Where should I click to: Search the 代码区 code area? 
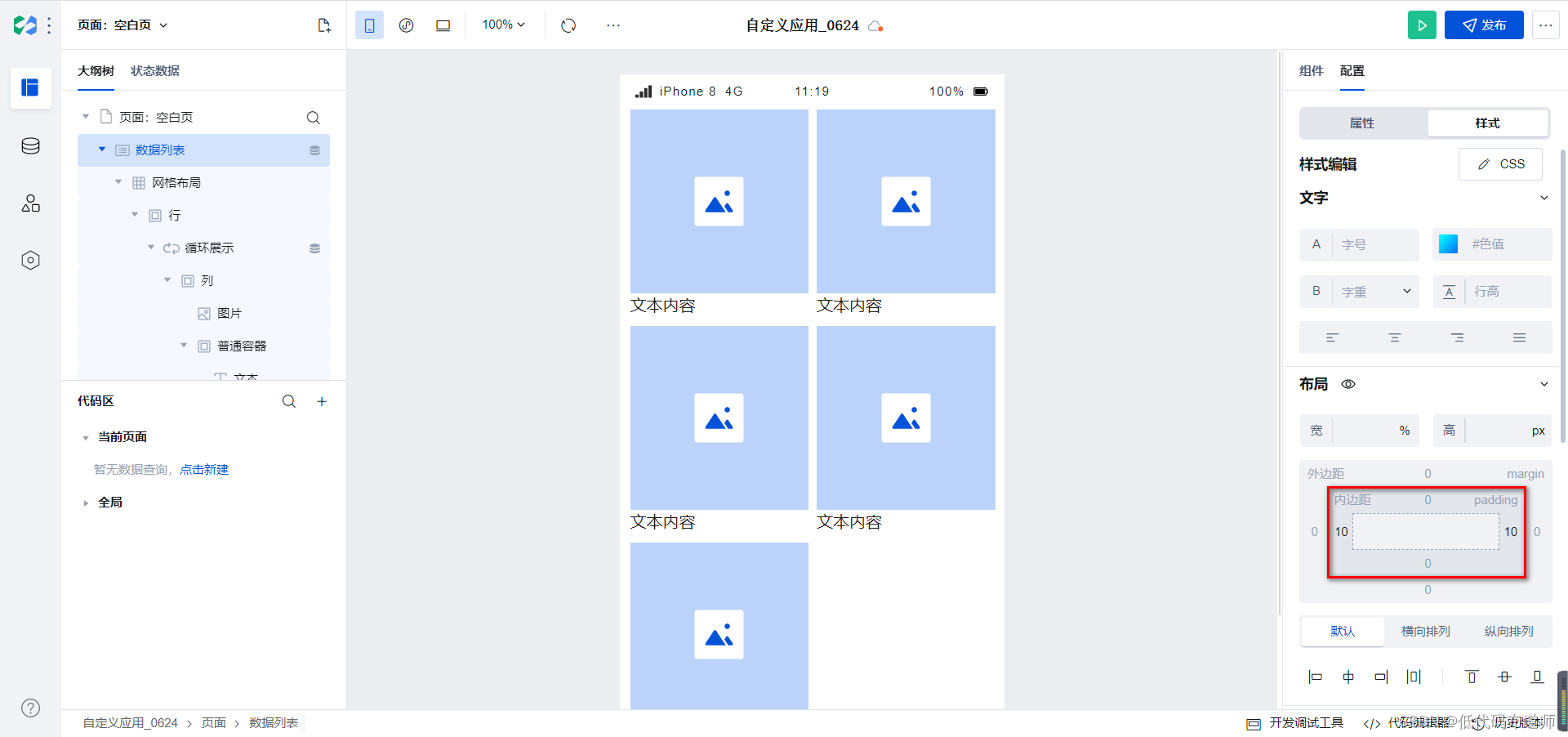coord(289,401)
